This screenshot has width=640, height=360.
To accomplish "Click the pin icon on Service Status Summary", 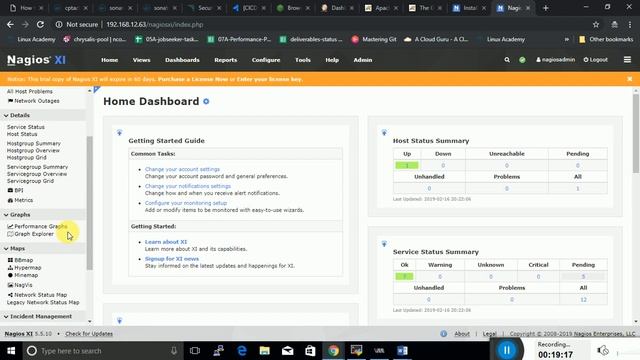I will point(384,244).
